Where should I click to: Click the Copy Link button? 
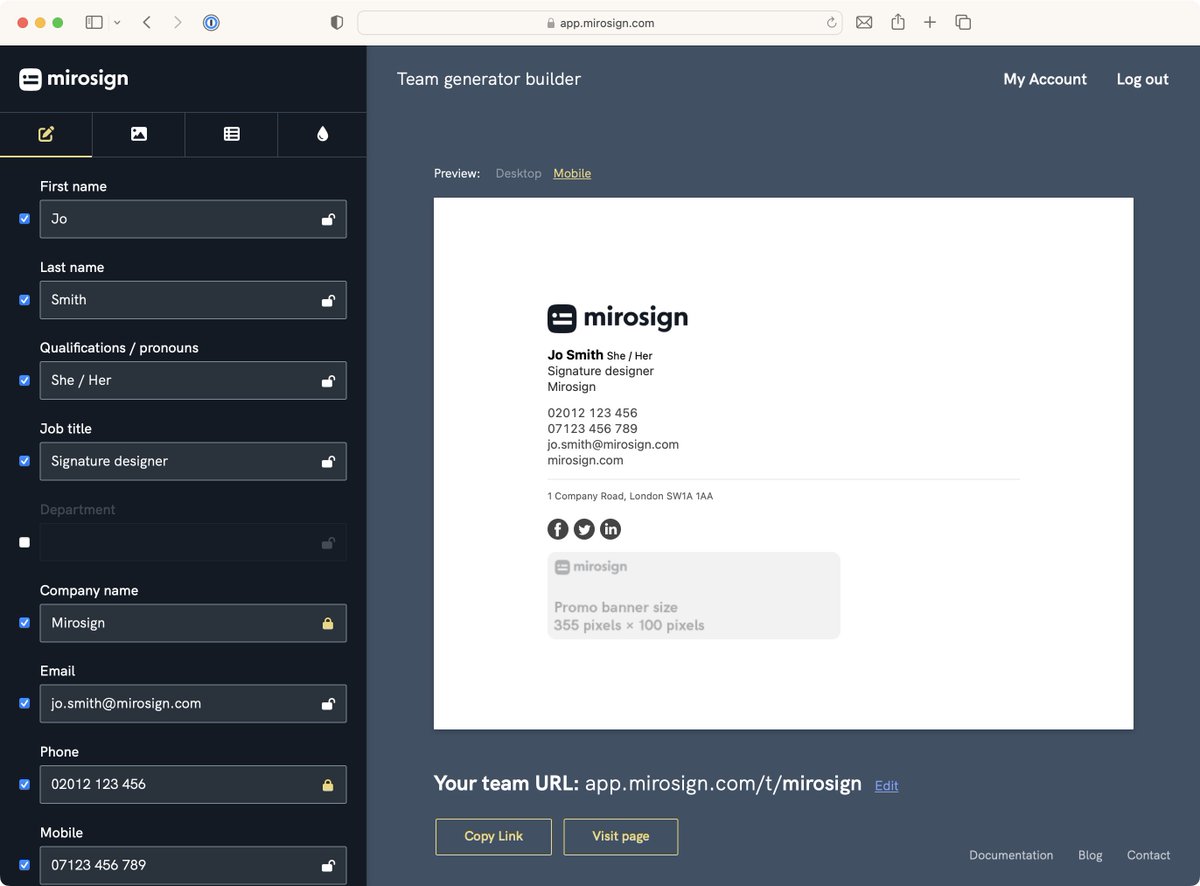493,837
